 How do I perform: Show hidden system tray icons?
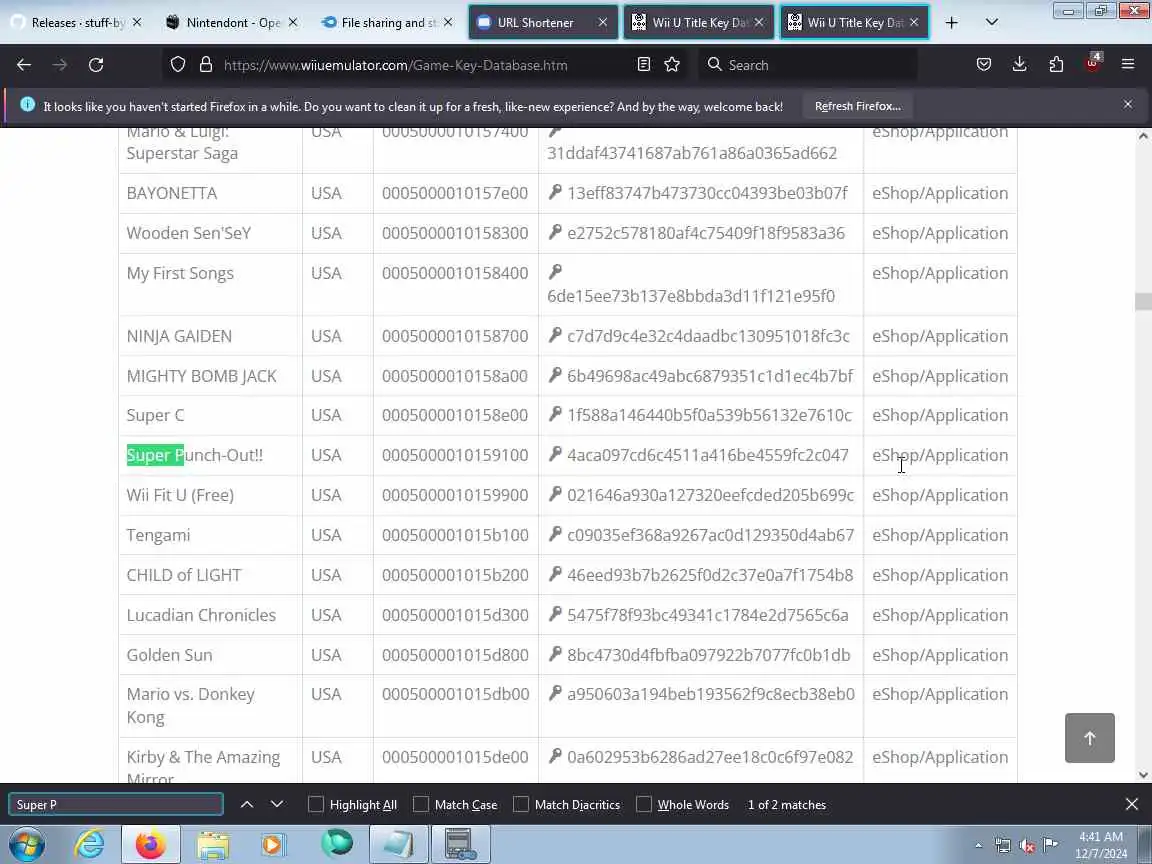coord(978,845)
